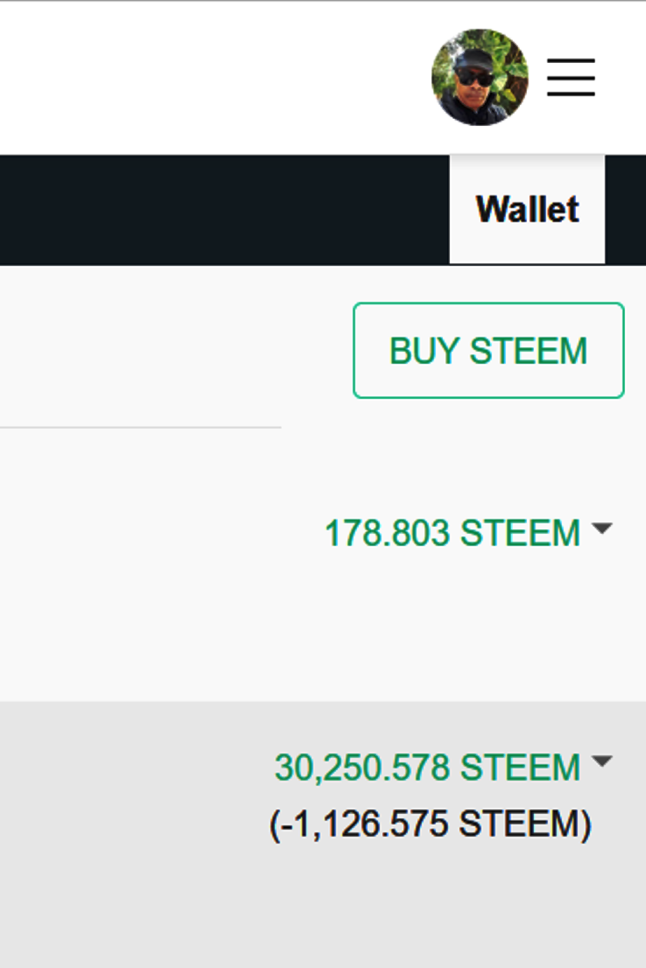Image resolution: width=646 pixels, height=968 pixels.
Task: Select the (-1,126.575 STEEM) delegated amount
Action: [x=430, y=825]
